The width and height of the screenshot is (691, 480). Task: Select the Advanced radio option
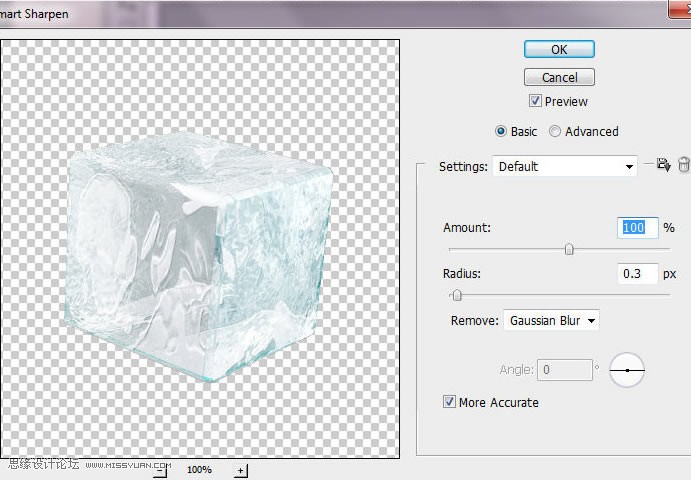click(555, 131)
